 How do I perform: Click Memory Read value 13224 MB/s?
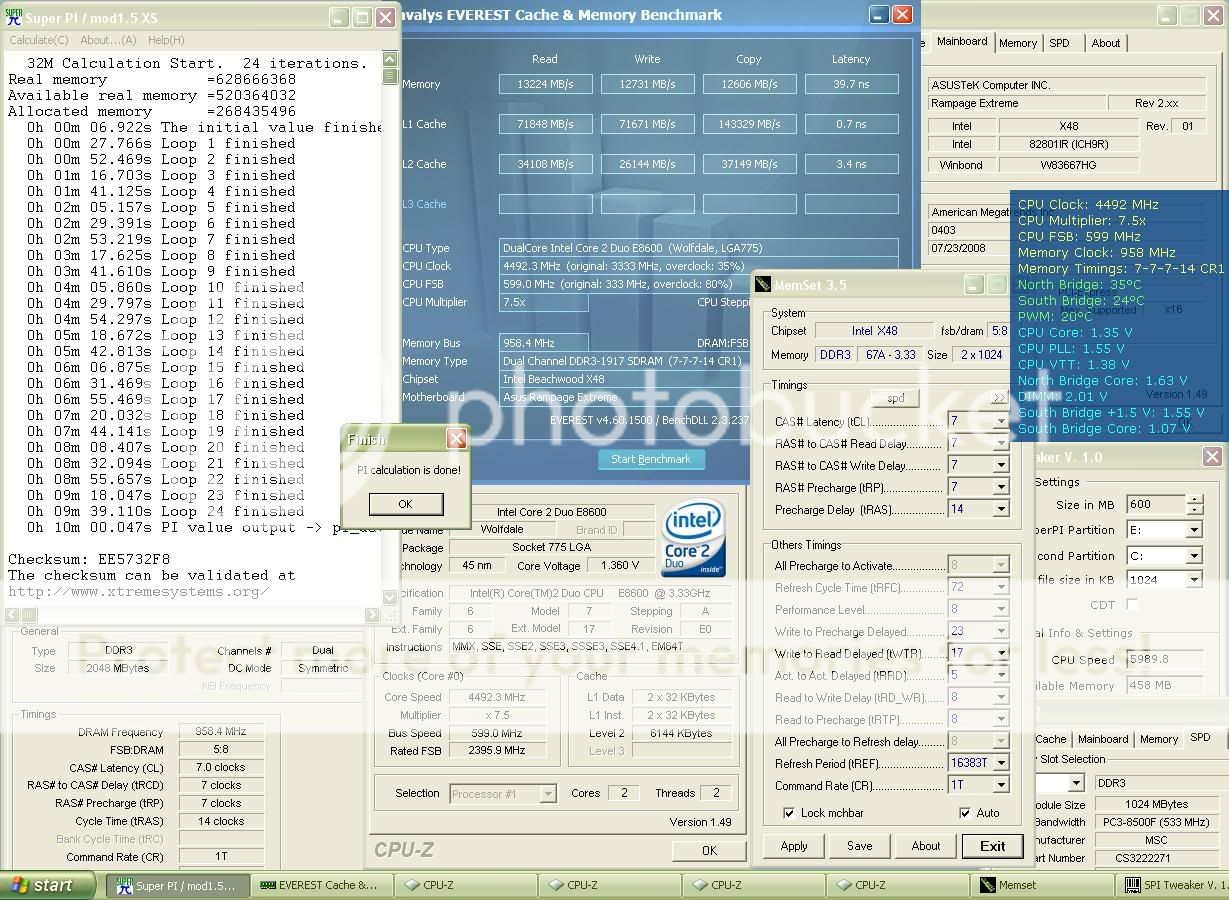(546, 84)
